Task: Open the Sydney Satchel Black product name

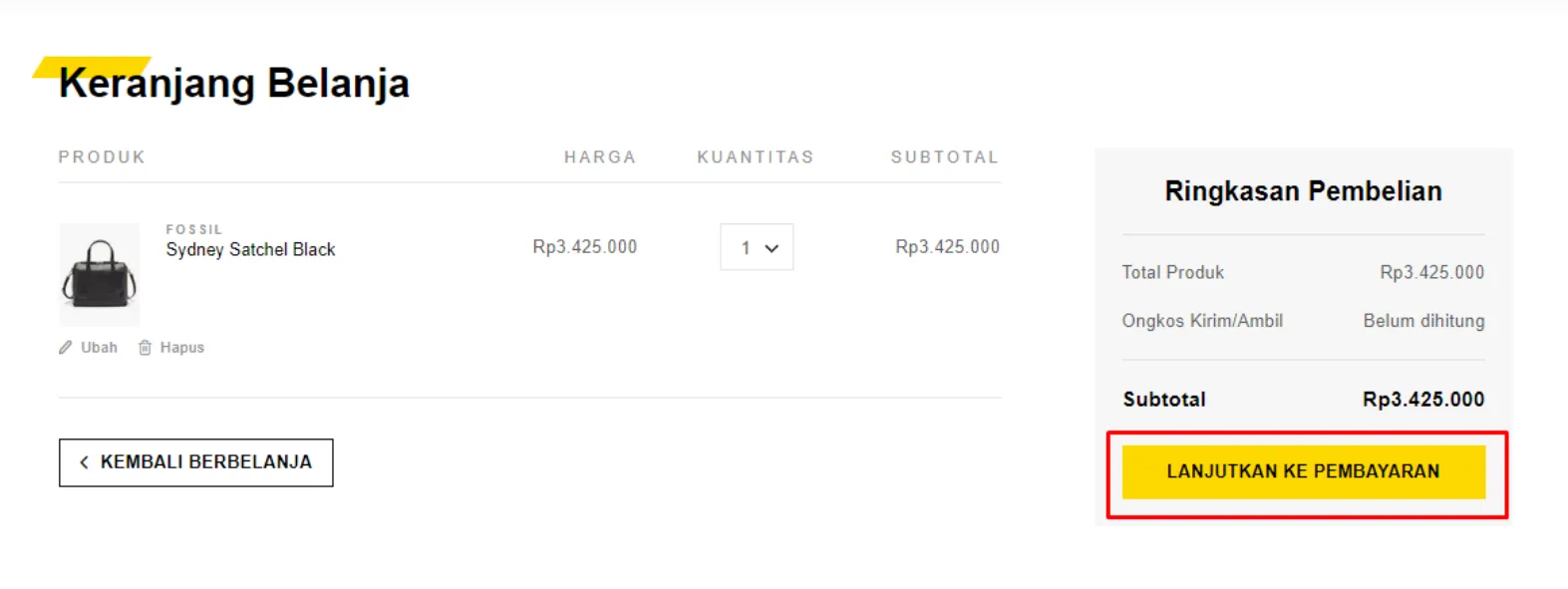Action: point(250,250)
